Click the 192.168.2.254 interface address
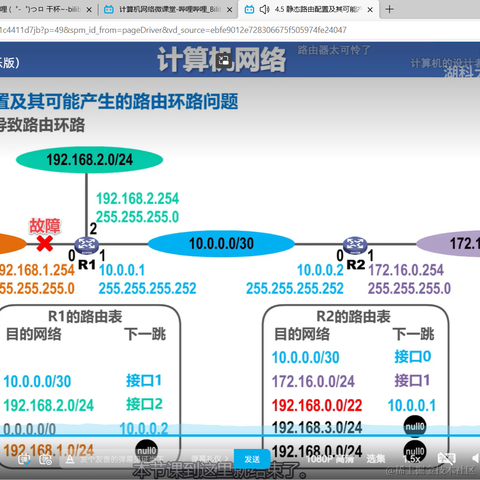The image size is (480, 480). 137,198
